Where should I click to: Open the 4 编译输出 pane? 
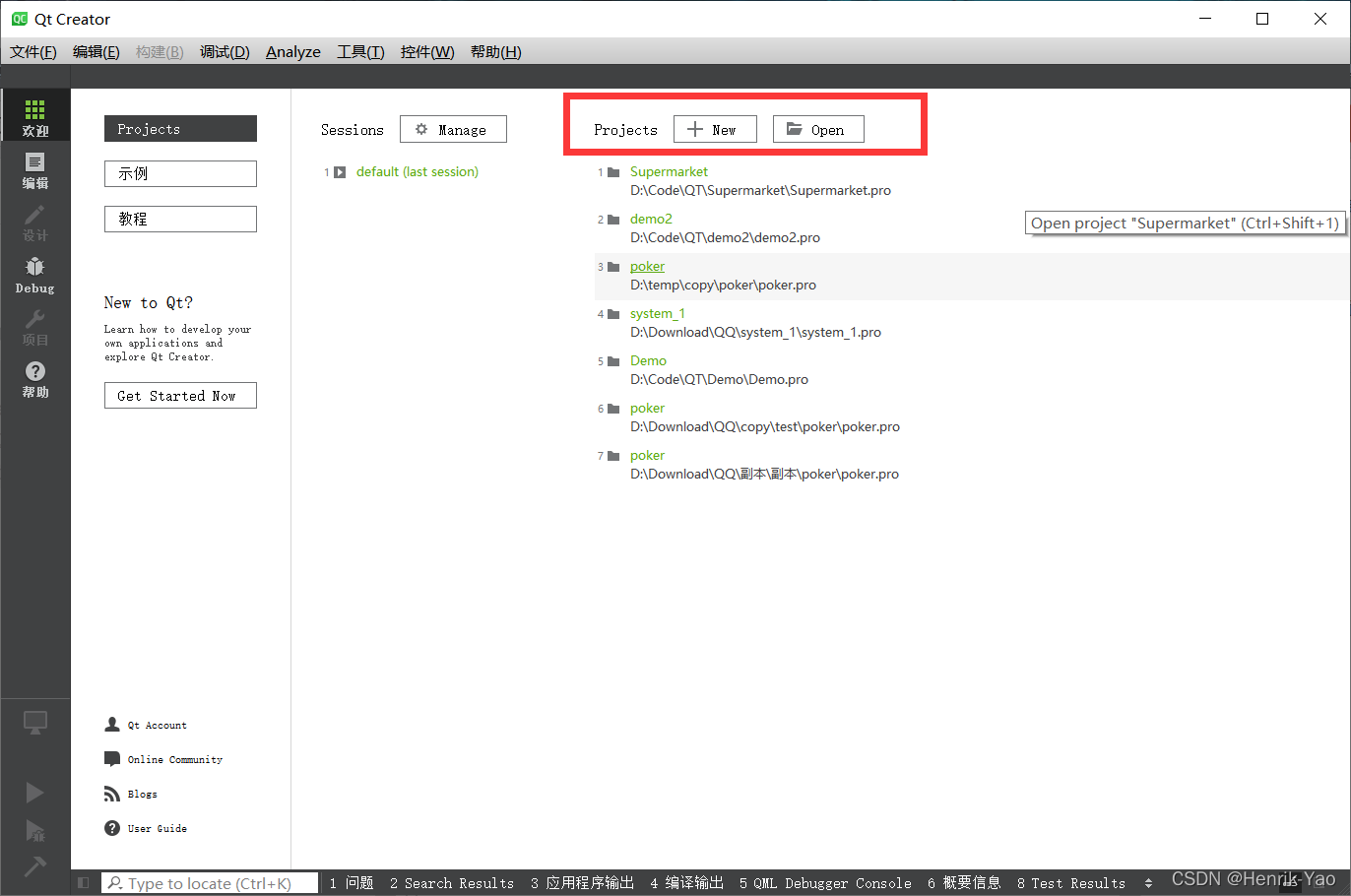click(x=686, y=883)
